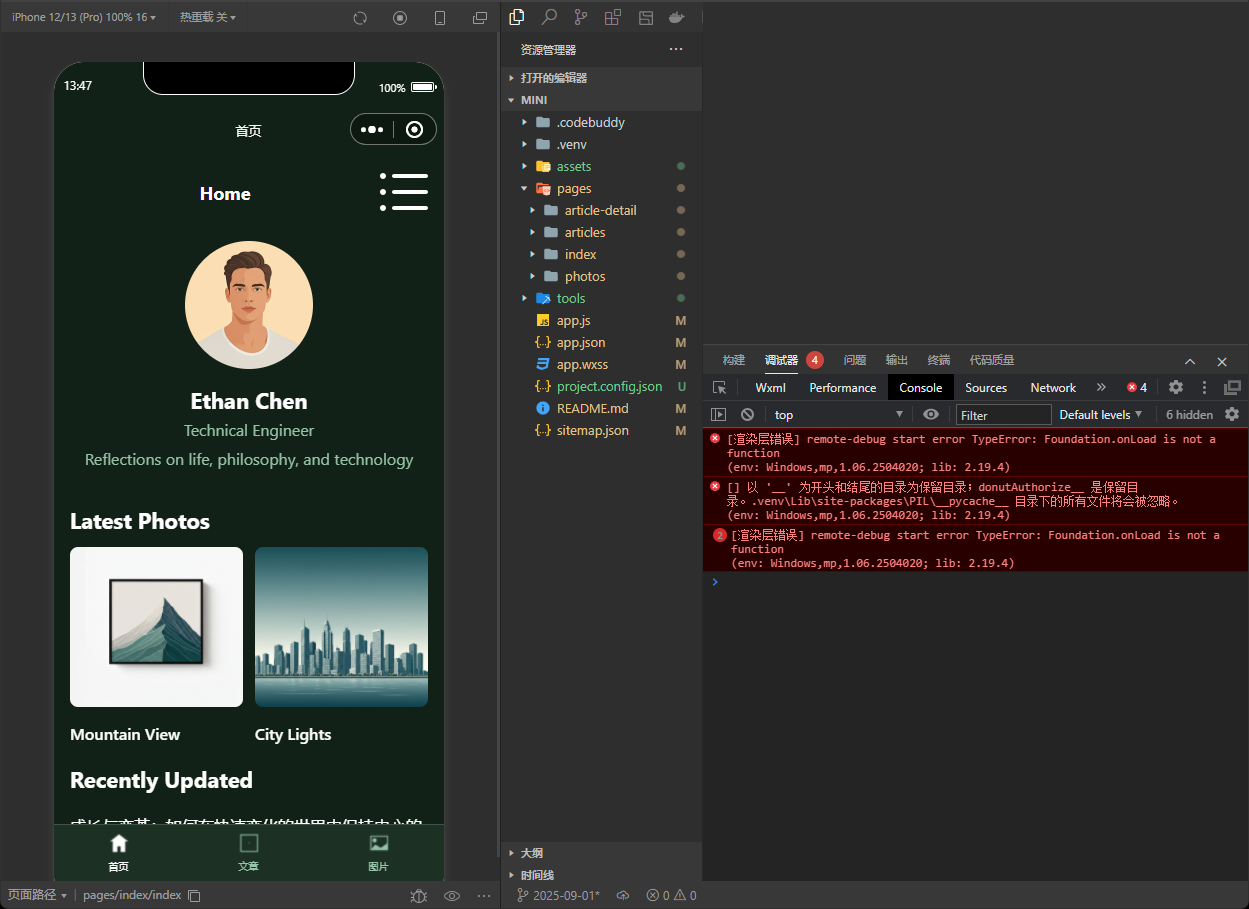Open the Network tab
This screenshot has height=909, width=1249.
pyautogui.click(x=1053, y=388)
